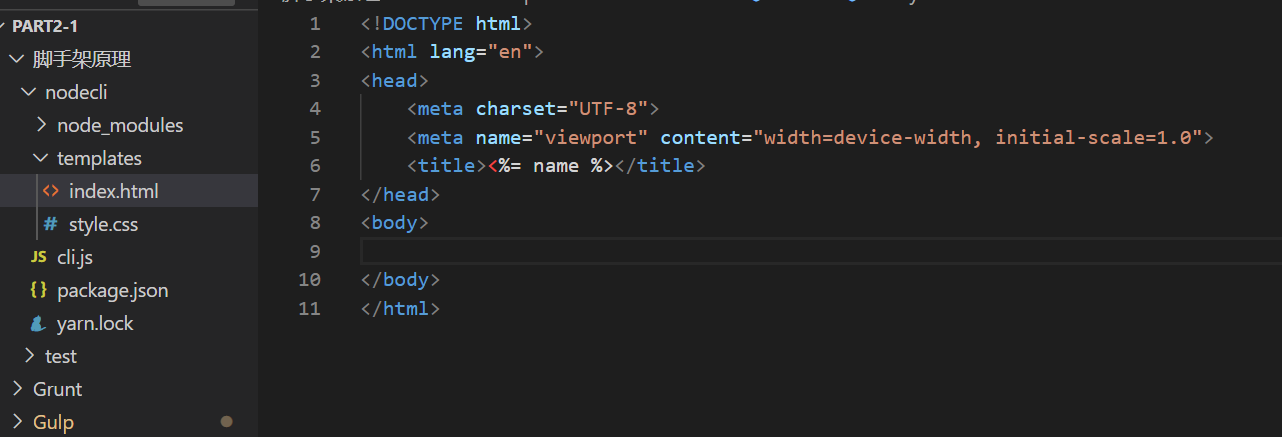The width and height of the screenshot is (1282, 437).
Task: Click the JS icon beside cli.js
Action: 38,257
